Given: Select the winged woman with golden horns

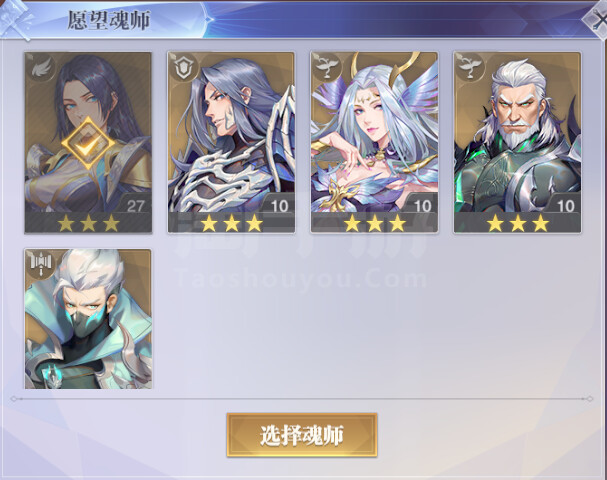Looking at the screenshot, I should pos(374,142).
